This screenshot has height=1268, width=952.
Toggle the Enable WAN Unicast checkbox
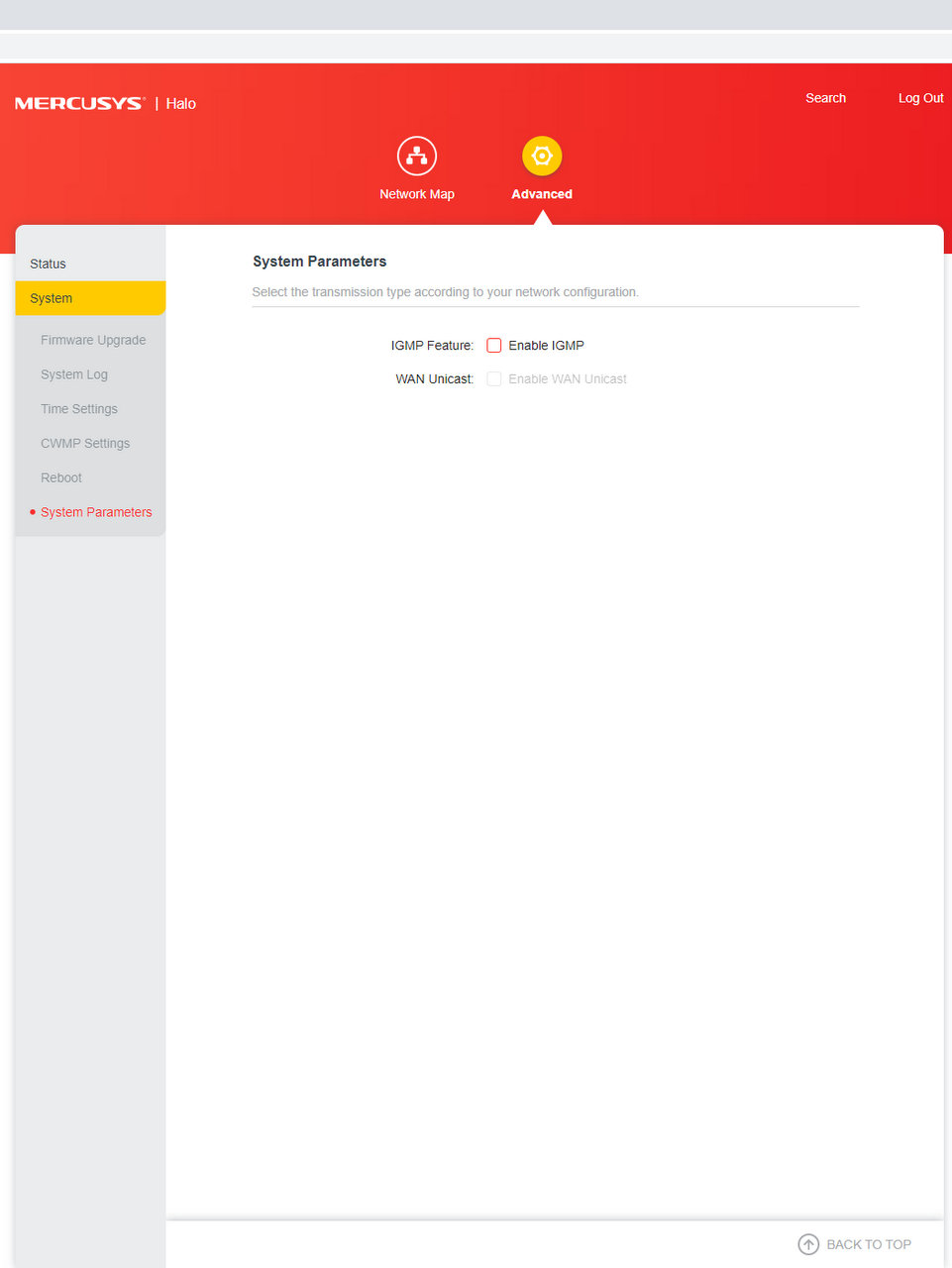click(x=494, y=379)
